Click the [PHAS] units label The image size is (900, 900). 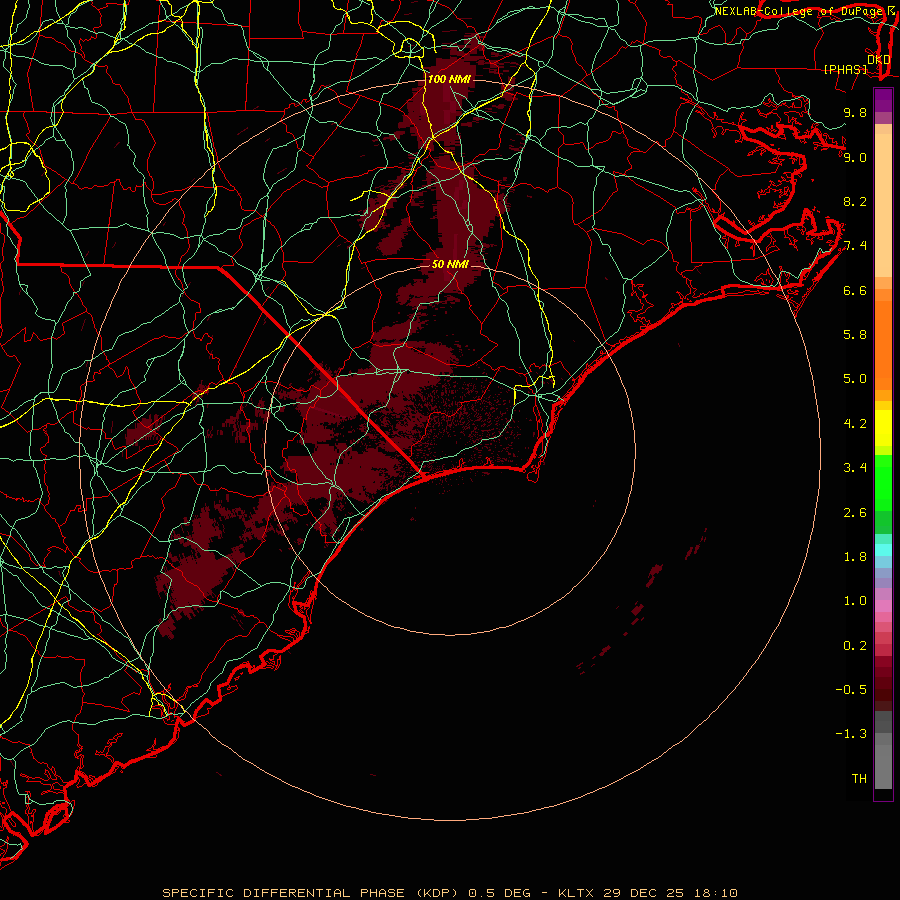click(x=845, y=69)
